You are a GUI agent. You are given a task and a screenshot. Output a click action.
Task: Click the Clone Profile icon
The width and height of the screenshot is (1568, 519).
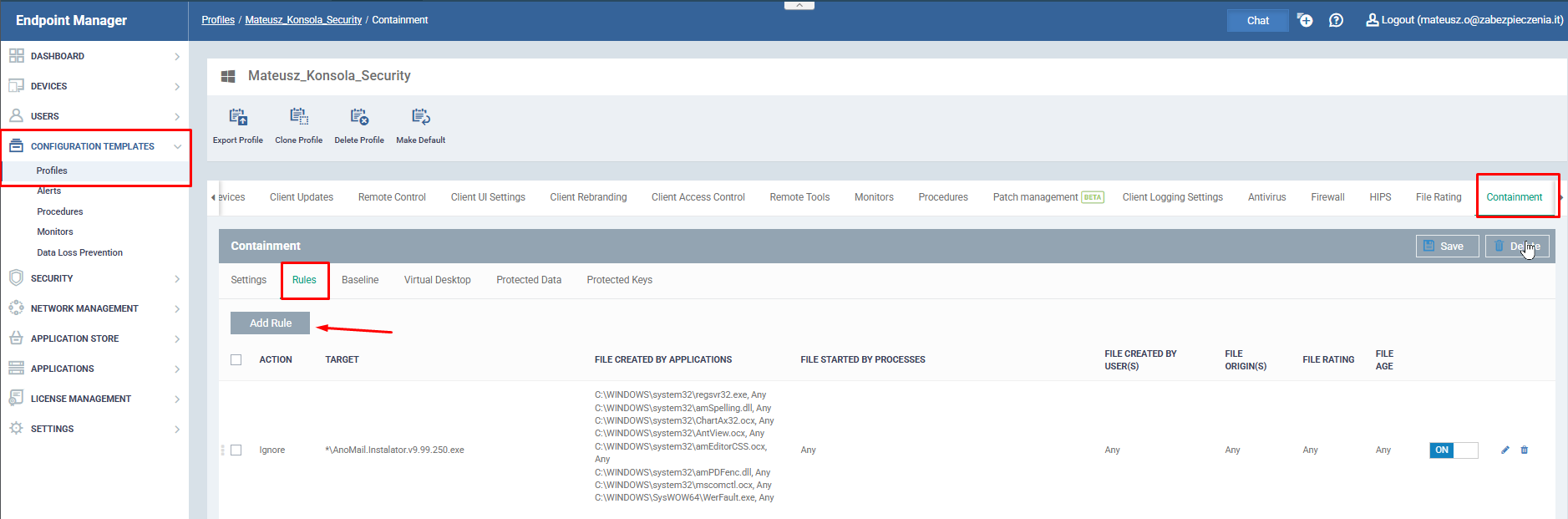click(x=298, y=117)
